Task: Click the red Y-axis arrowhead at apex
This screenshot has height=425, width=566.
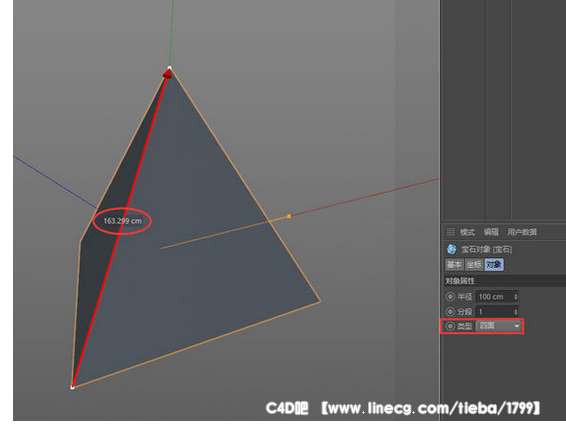Action: pyautogui.click(x=167, y=74)
